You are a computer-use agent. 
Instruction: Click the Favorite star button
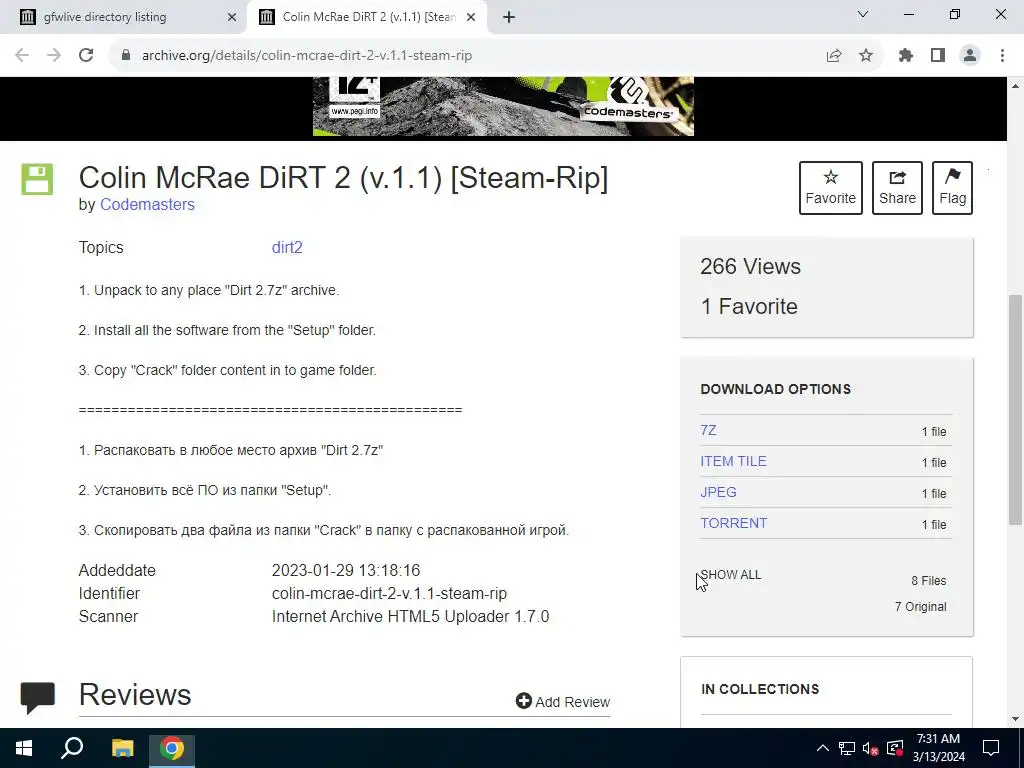point(831,188)
